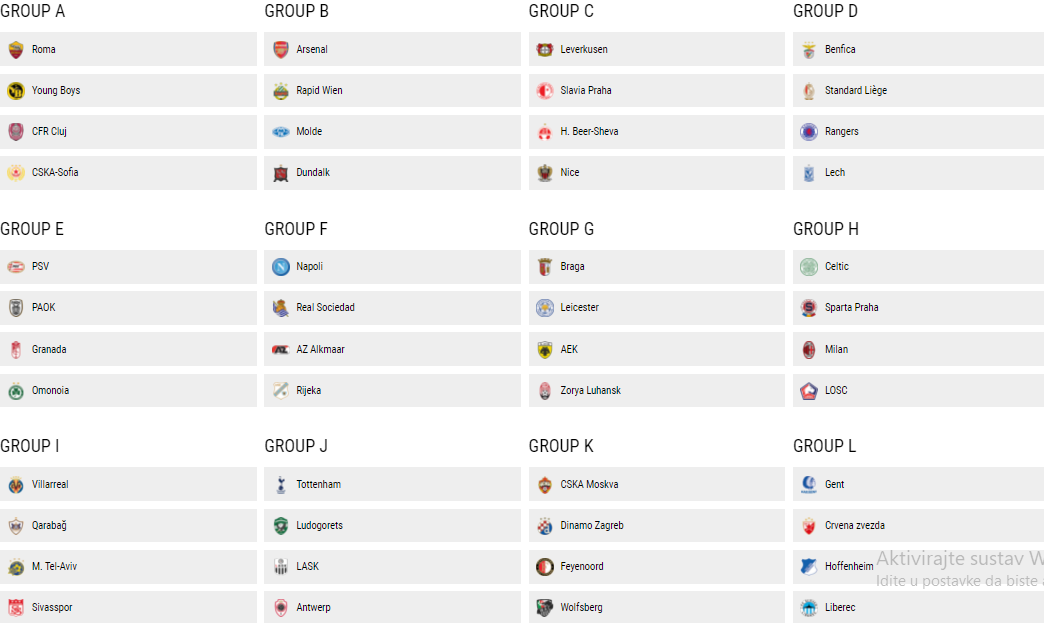The height and width of the screenshot is (623, 1044).
Task: Select the Leicester team row
Action: (656, 308)
